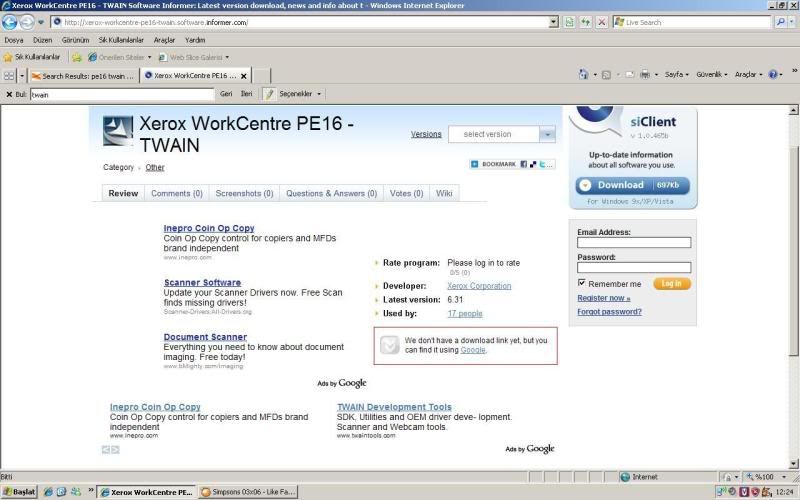Toggle the Remember me checkbox
Viewport: 800px width, 500px height.
[581, 283]
